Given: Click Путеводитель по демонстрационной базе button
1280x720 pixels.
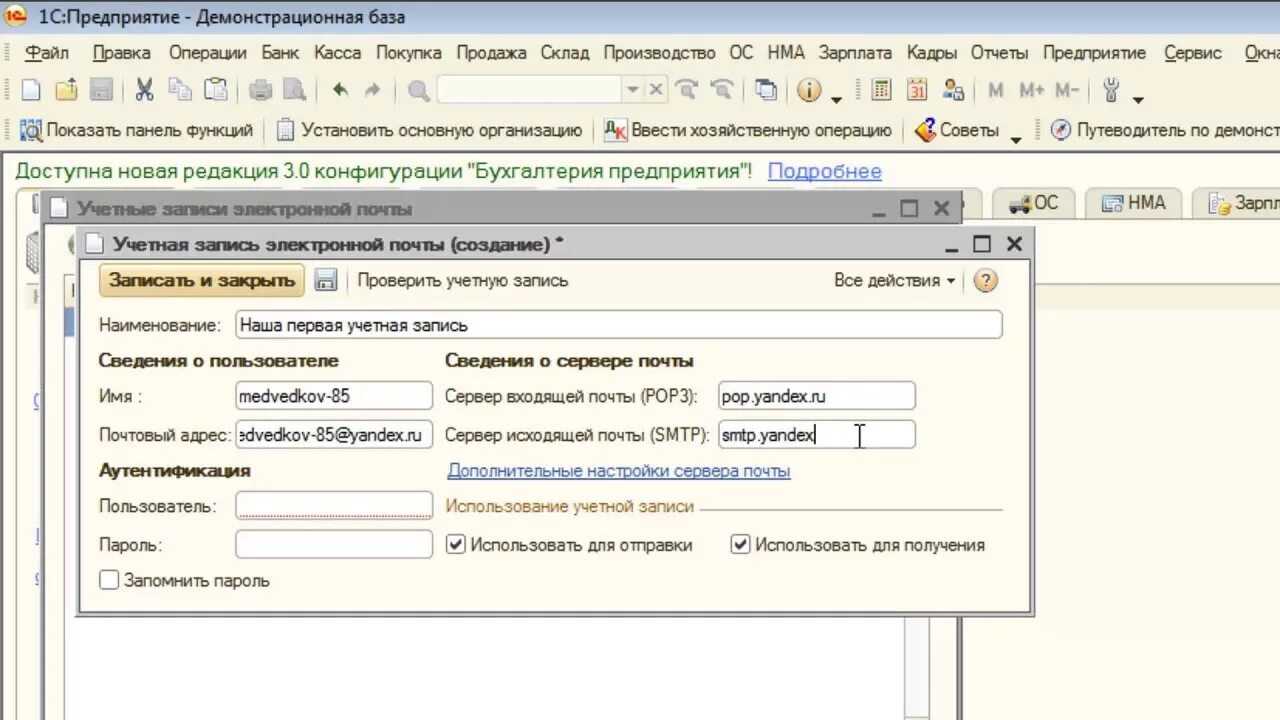Looking at the screenshot, I should click(1164, 130).
